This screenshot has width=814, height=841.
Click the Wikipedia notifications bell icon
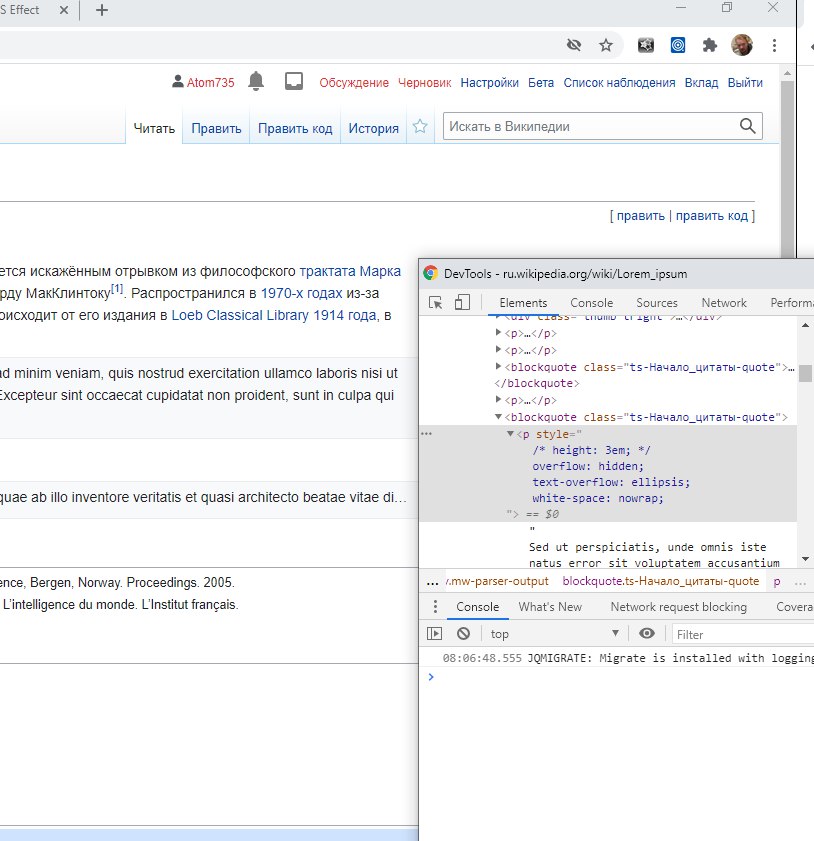click(x=257, y=82)
